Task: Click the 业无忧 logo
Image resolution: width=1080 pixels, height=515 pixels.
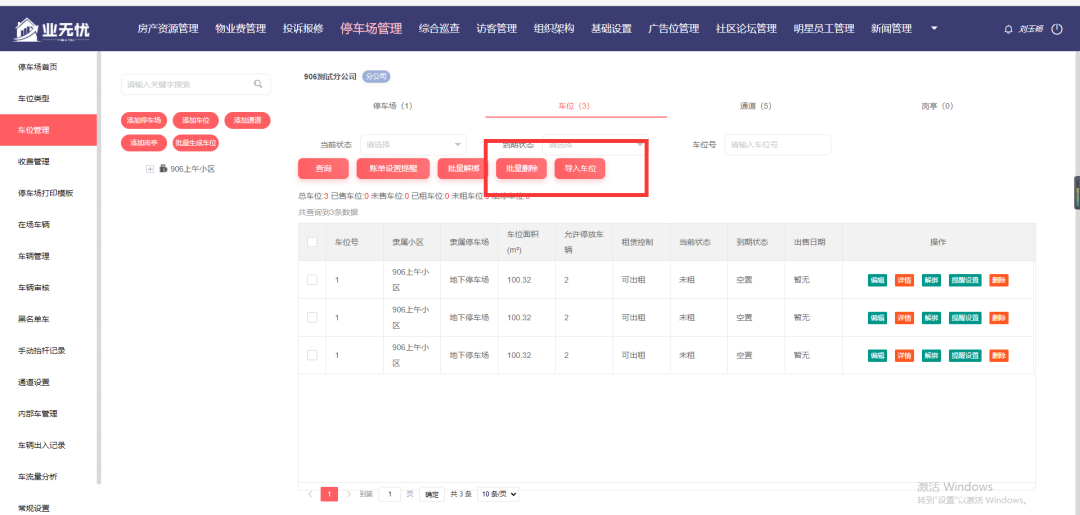Action: (52, 29)
